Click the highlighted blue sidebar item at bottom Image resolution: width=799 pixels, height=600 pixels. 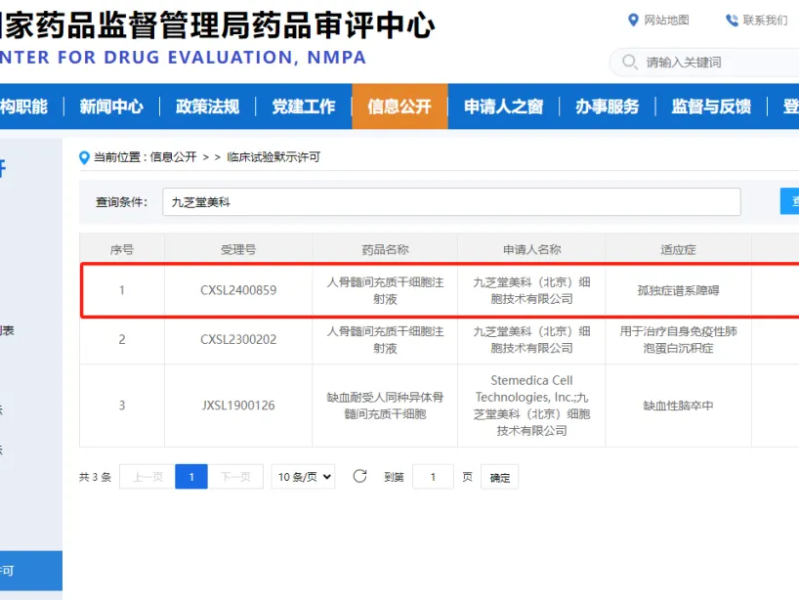click(31, 570)
